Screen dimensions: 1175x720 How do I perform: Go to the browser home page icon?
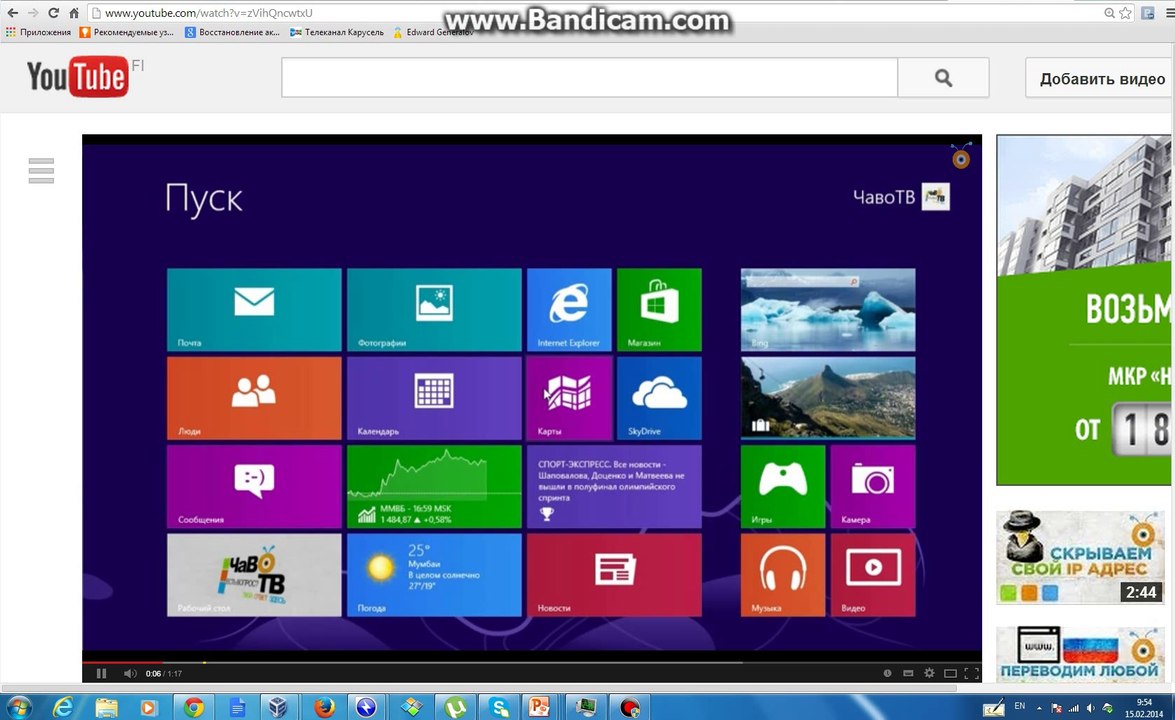tap(73, 13)
